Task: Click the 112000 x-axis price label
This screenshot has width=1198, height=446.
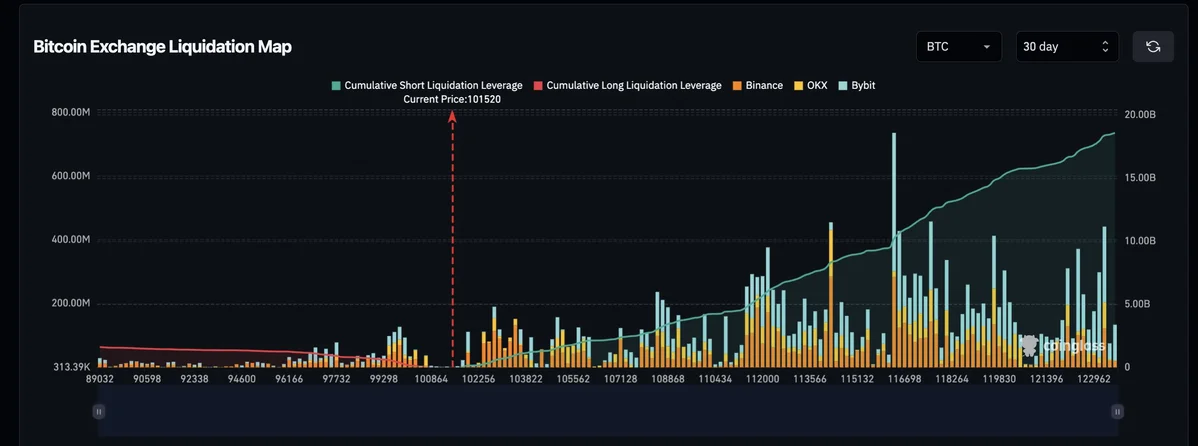Action: click(x=763, y=380)
